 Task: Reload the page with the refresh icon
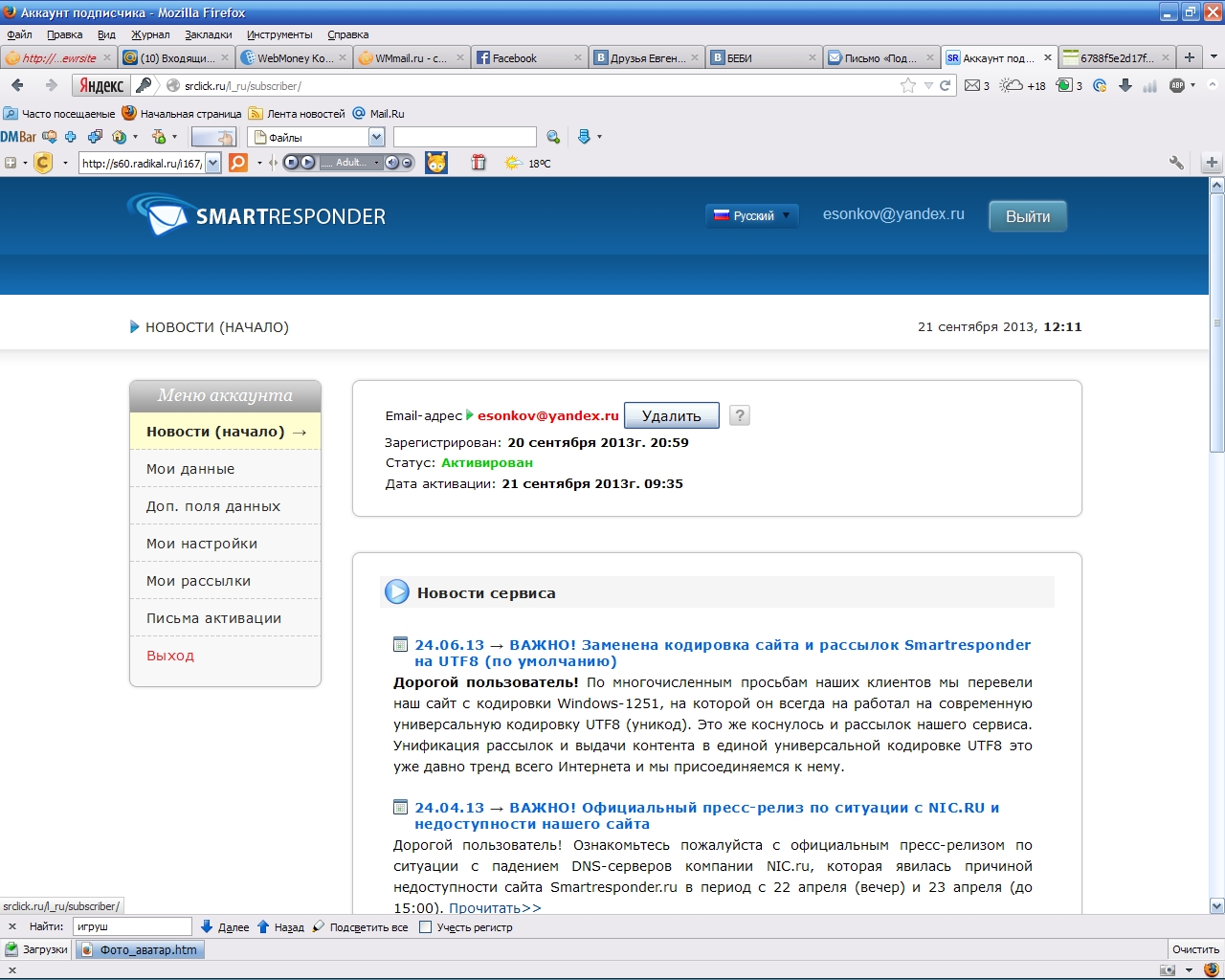(x=946, y=85)
